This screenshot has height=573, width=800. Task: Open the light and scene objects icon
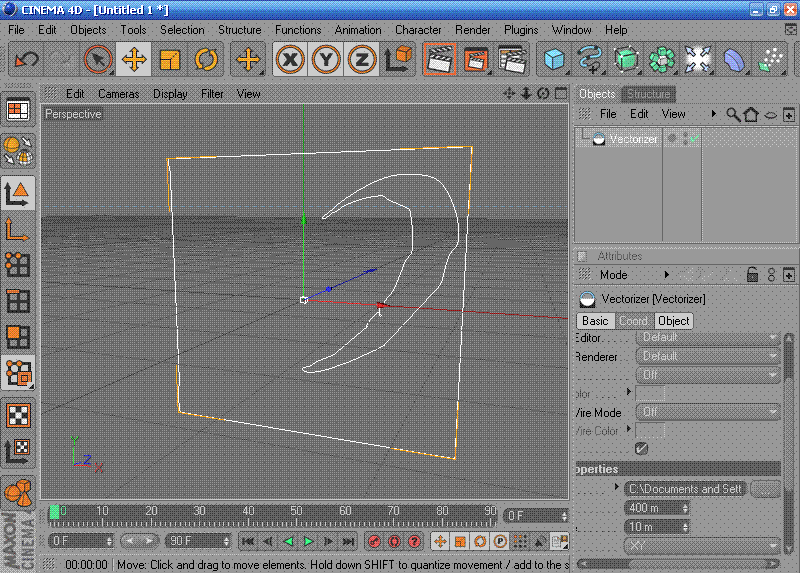tap(697, 60)
